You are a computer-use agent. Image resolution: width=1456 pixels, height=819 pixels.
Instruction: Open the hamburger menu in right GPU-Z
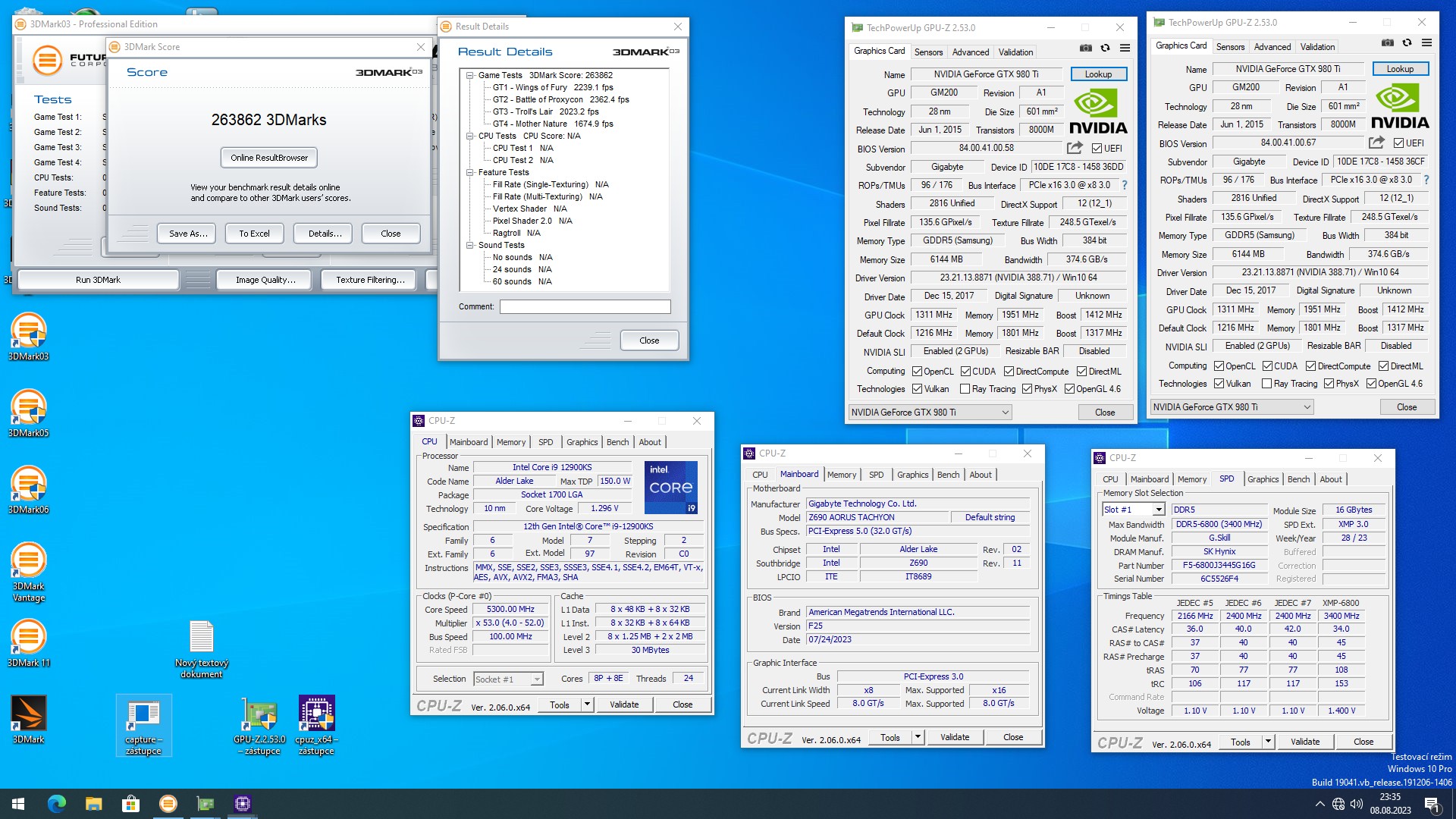pyautogui.click(x=1427, y=42)
